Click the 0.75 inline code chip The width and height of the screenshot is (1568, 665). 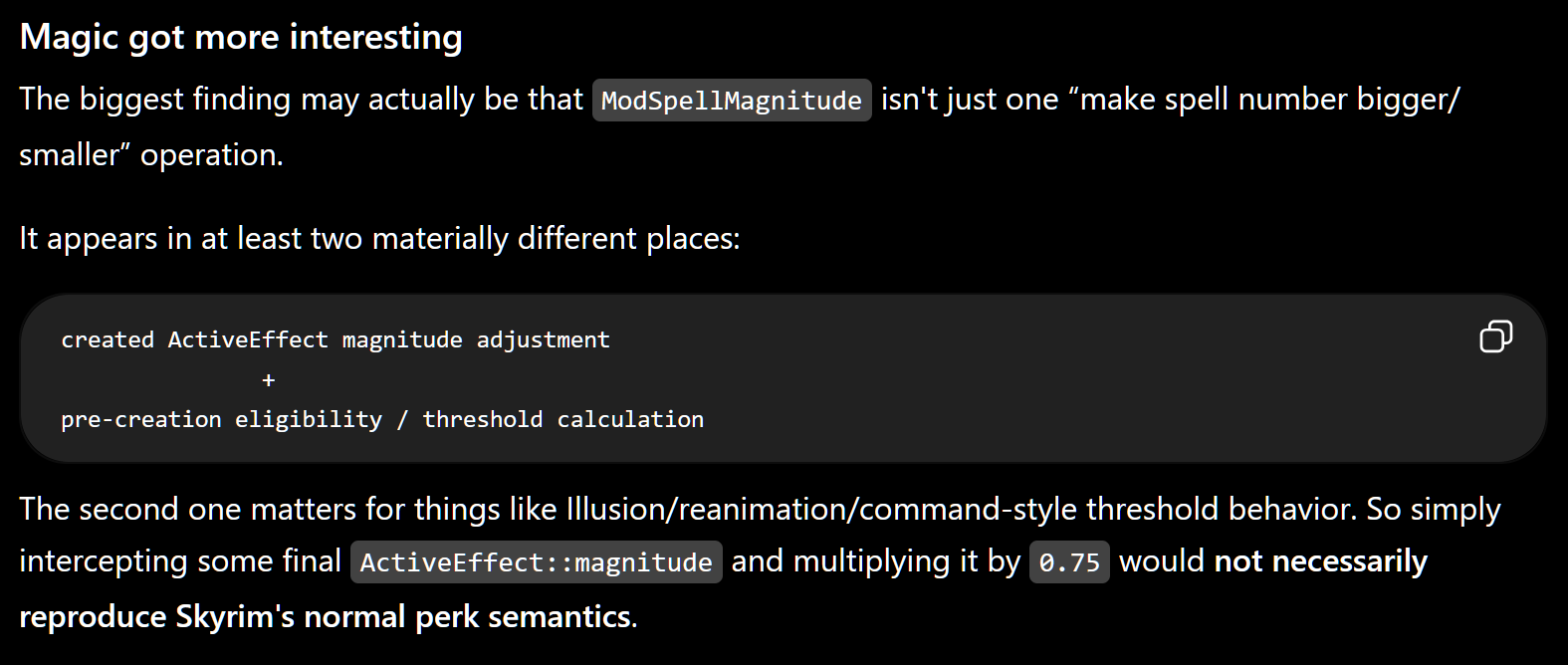[1069, 562]
